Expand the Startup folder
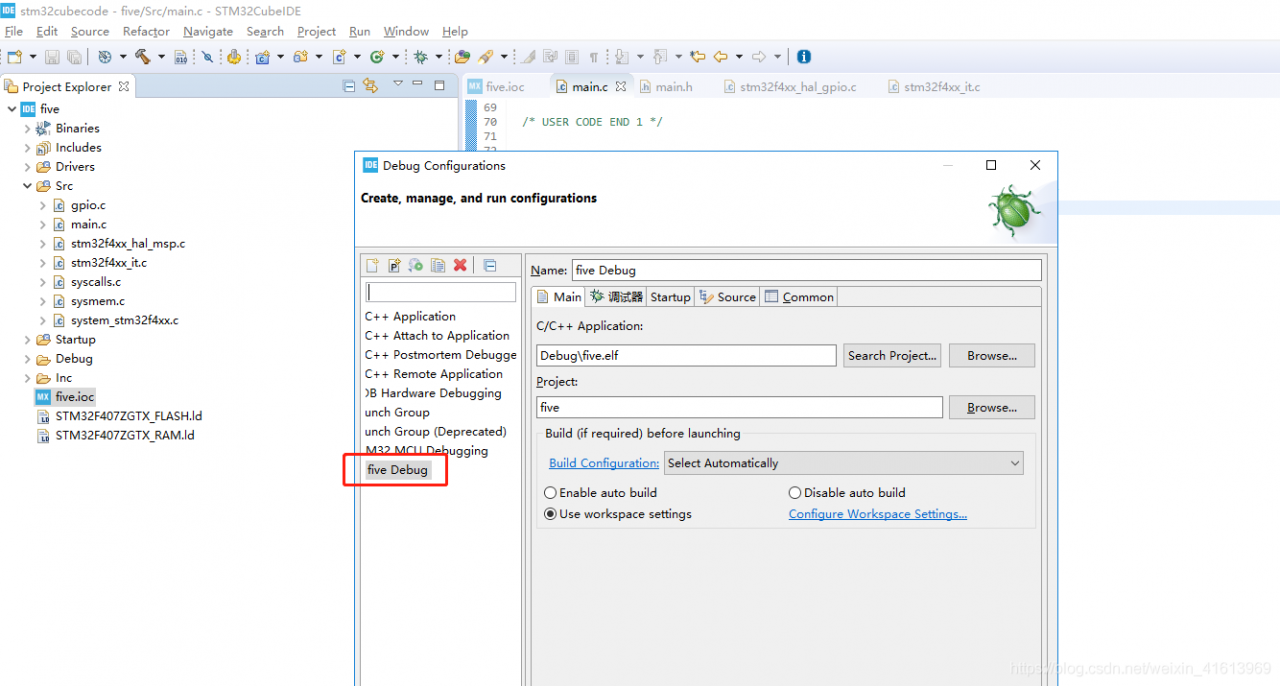The image size is (1280, 686). tap(27, 339)
